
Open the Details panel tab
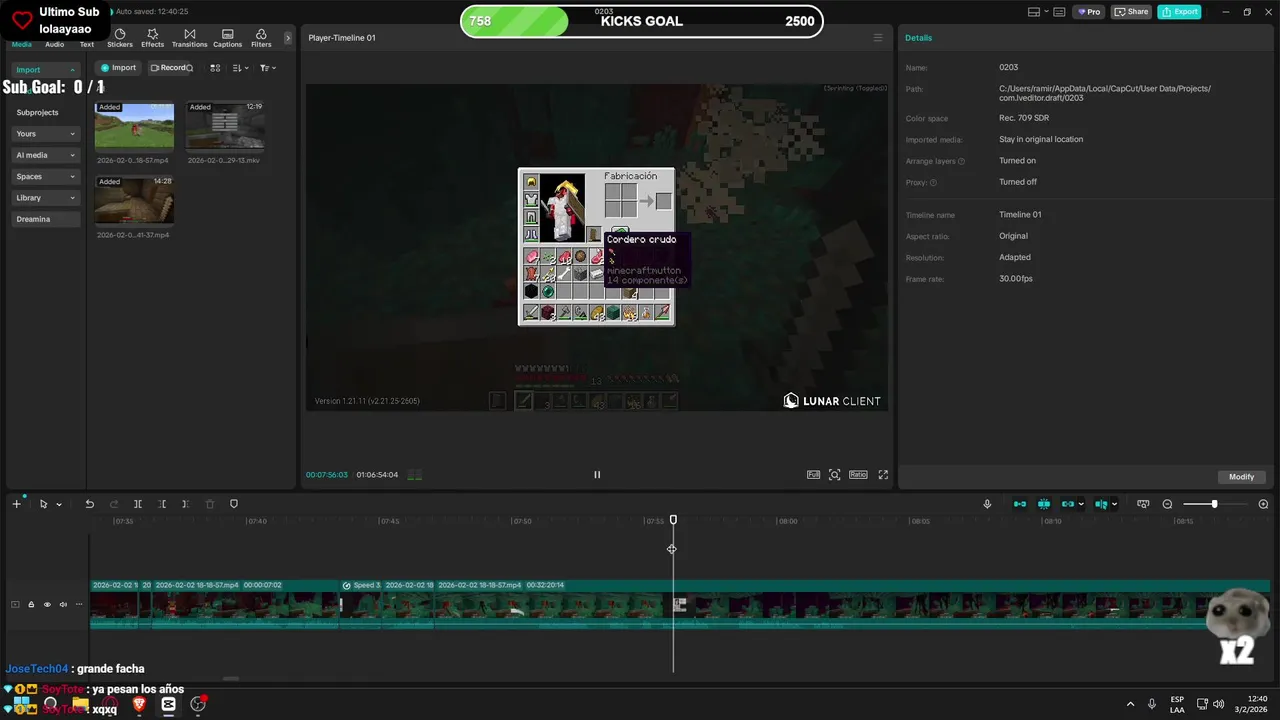[918, 38]
